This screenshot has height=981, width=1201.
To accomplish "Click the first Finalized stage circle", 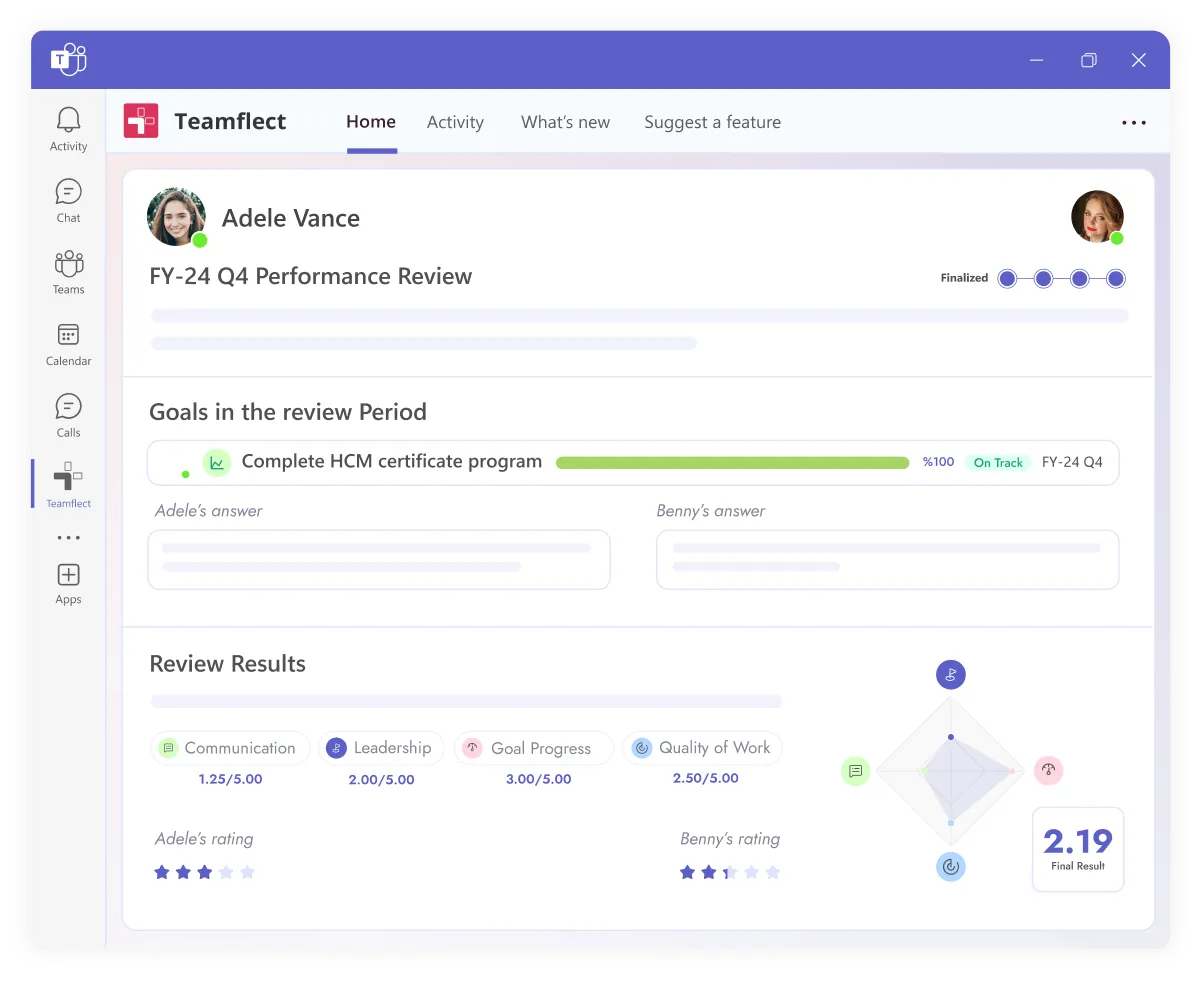I will point(1007,278).
